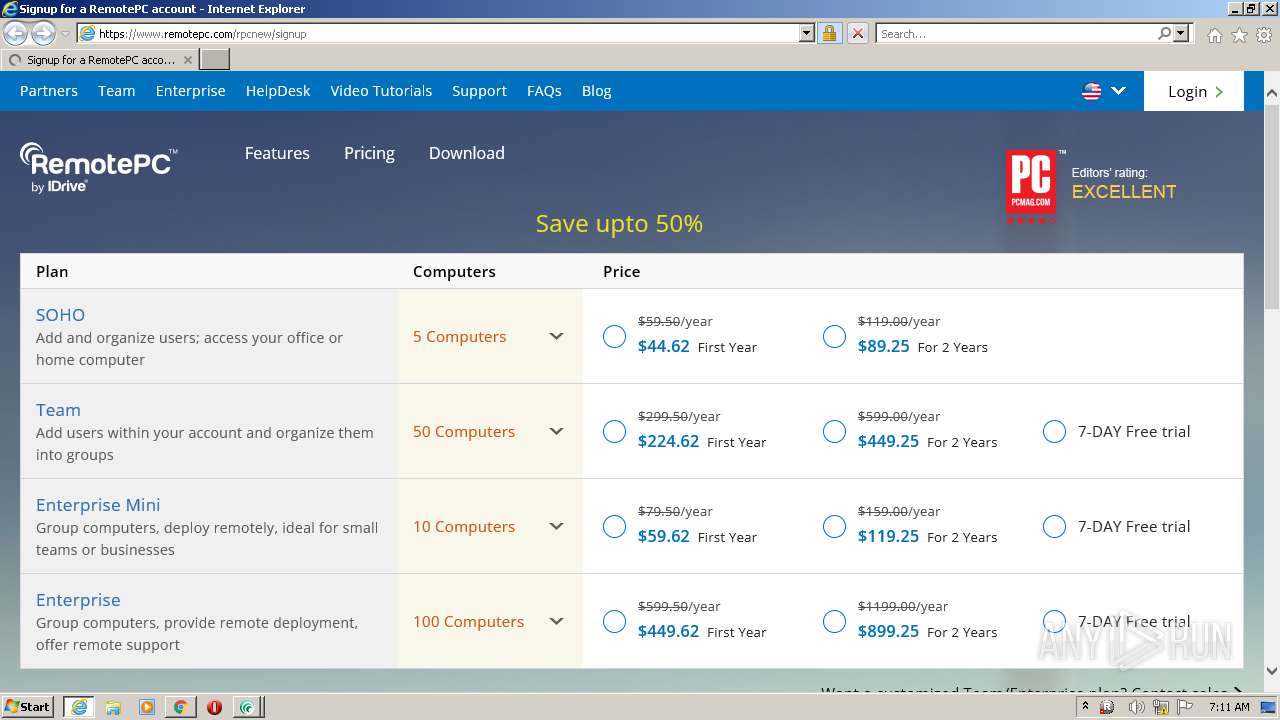Select Team $224.62 First Year option
This screenshot has height=720, width=1280.
pyautogui.click(x=614, y=432)
